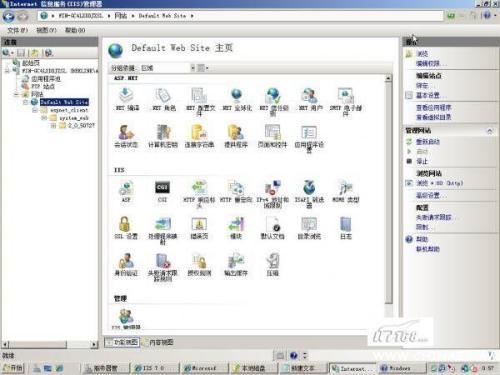
Task: Select Default Web Site in the tree
Action: [64, 102]
